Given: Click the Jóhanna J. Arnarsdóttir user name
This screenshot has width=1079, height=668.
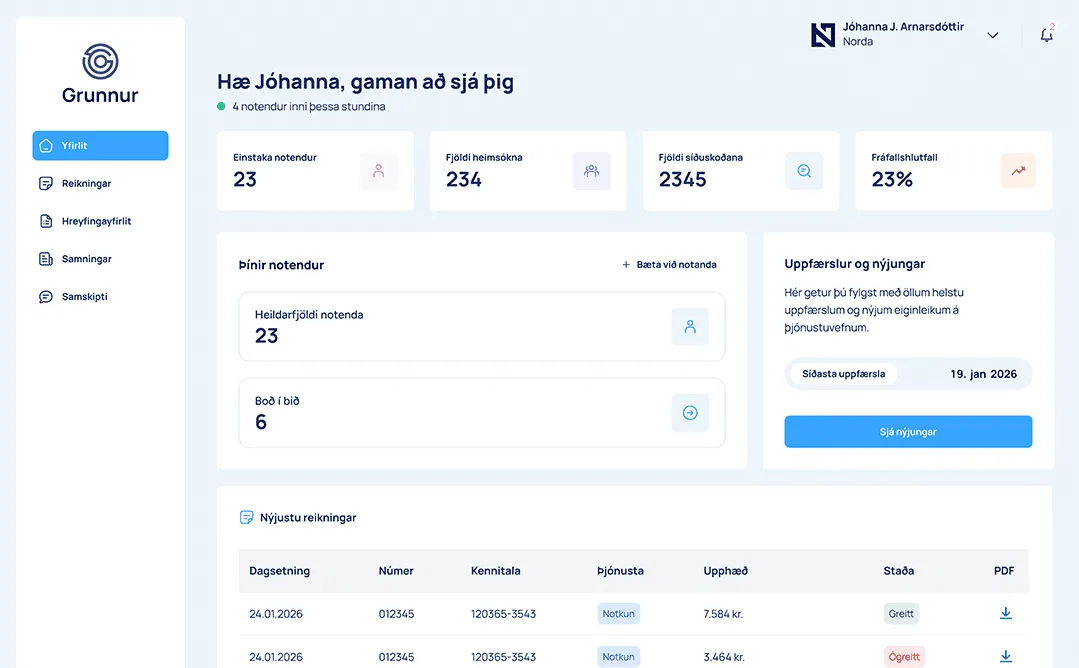Looking at the screenshot, I should click(x=904, y=27).
